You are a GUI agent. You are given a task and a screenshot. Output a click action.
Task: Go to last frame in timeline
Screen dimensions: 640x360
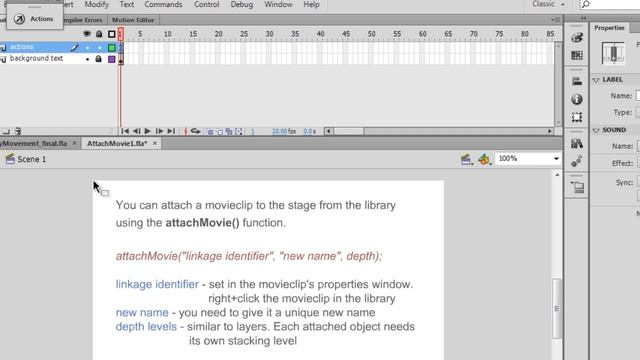pyautogui.click(x=171, y=131)
